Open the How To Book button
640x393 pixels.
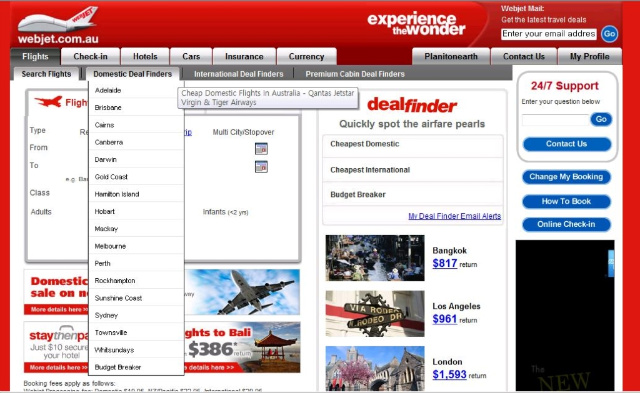click(566, 201)
